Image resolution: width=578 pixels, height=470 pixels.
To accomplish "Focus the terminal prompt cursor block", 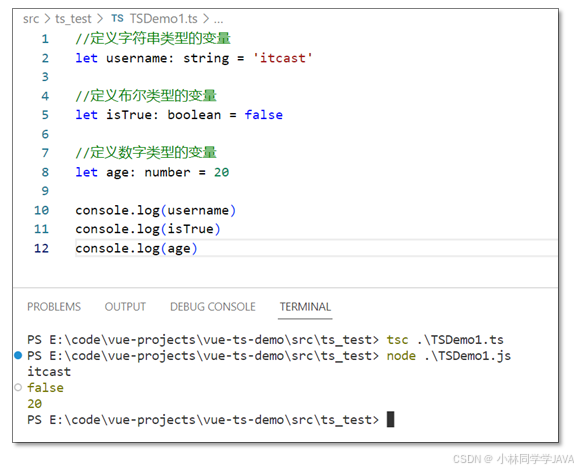I will pos(390,419).
